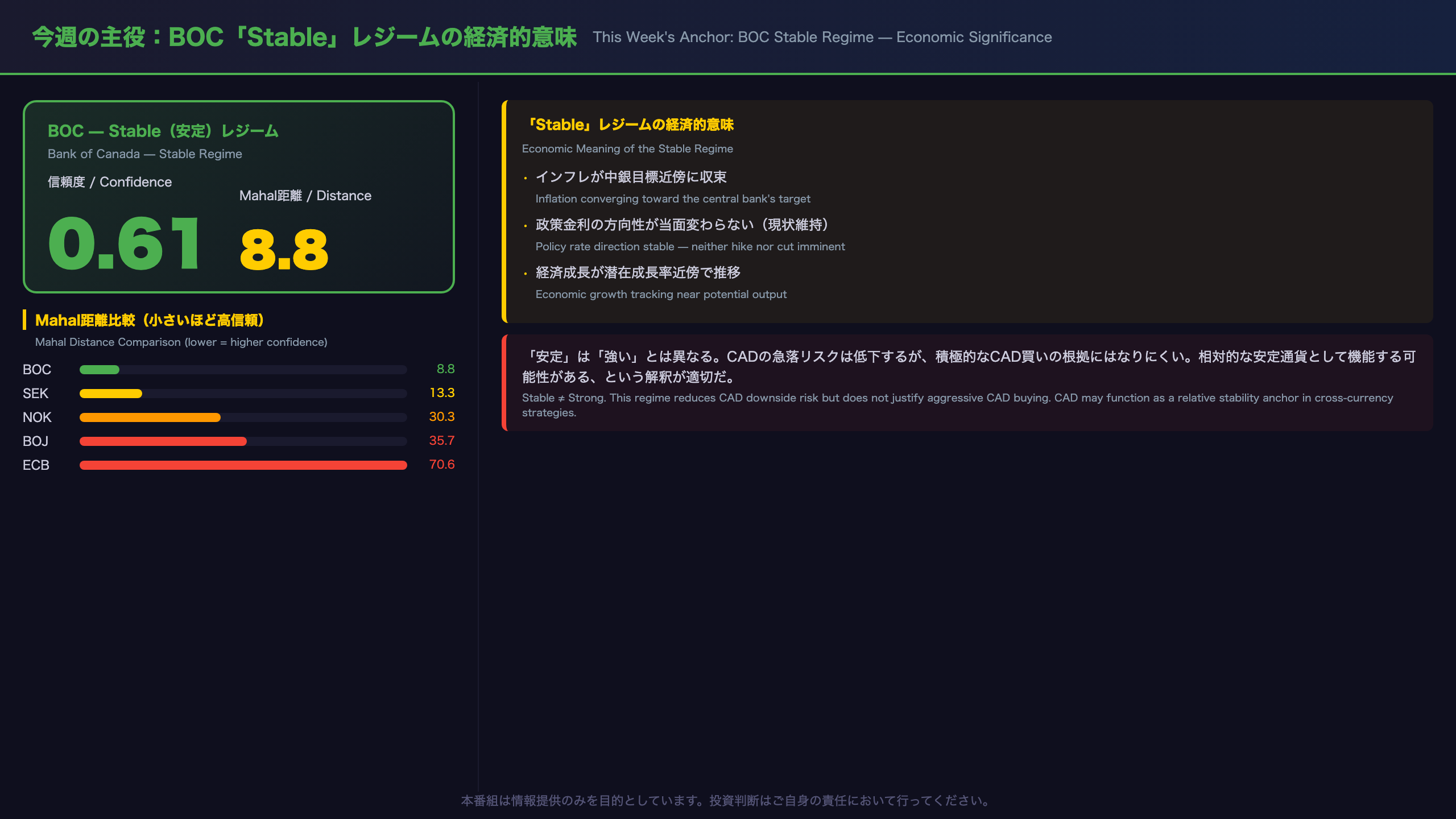
Task: Click the Japanese「安定」は「強い」warning paragraph
Action: [x=969, y=367]
